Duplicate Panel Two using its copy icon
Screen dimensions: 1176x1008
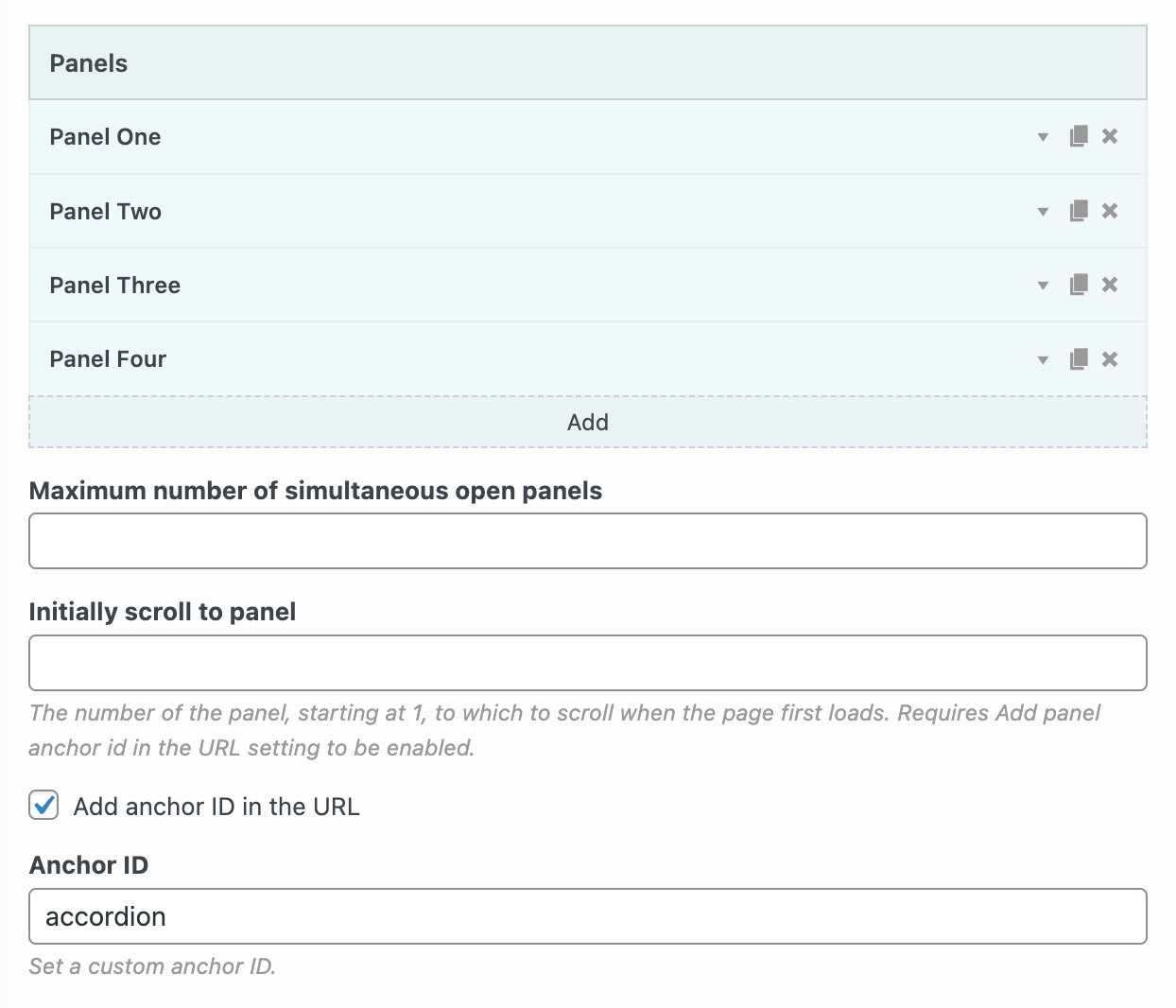(1078, 211)
